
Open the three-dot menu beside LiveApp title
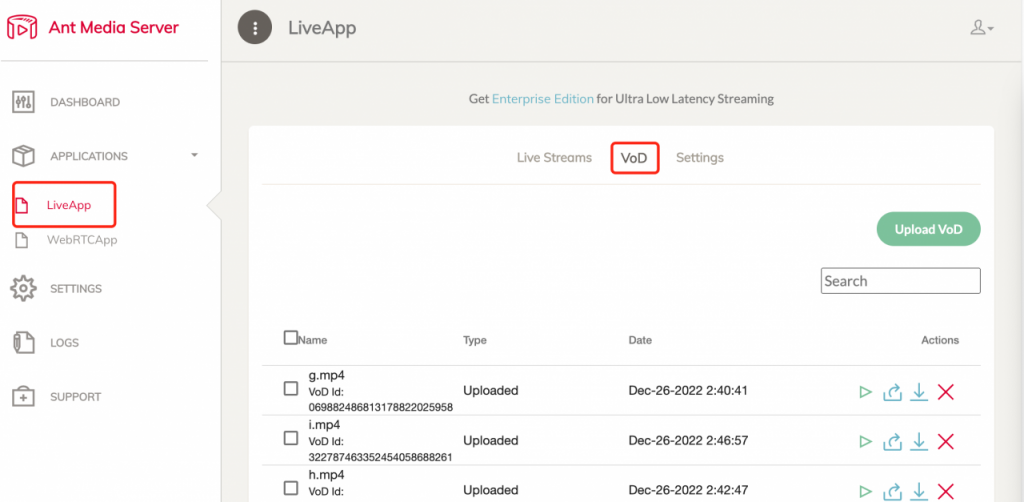pyautogui.click(x=255, y=28)
